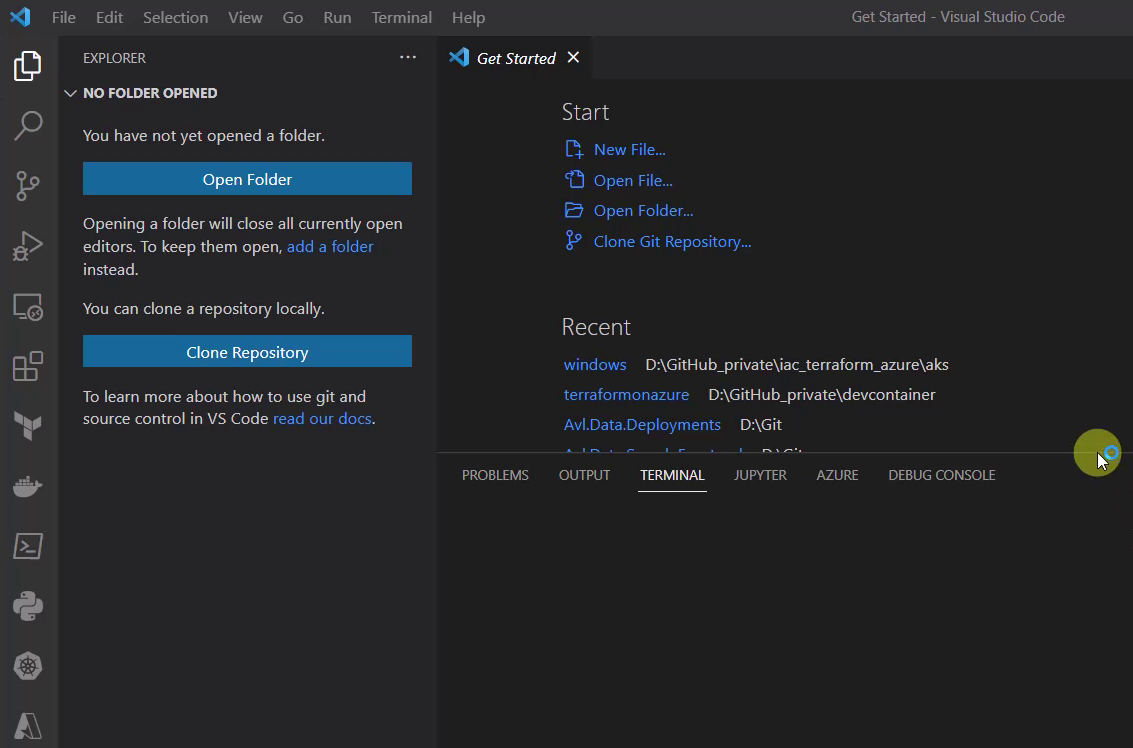The image size is (1133, 748).
Task: Click the Open File icon under Start
Action: [x=574, y=179]
